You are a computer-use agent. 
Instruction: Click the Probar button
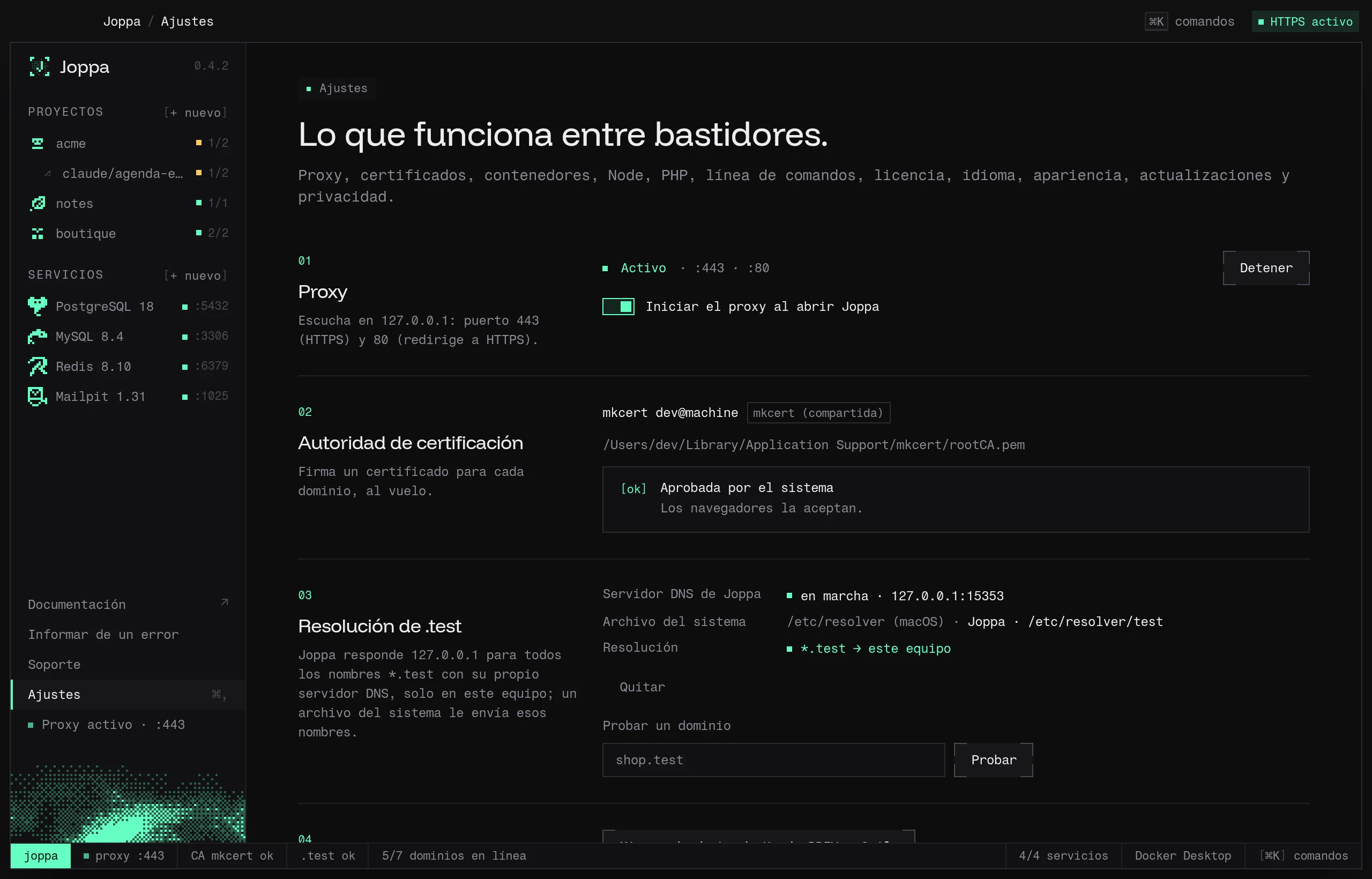point(994,759)
